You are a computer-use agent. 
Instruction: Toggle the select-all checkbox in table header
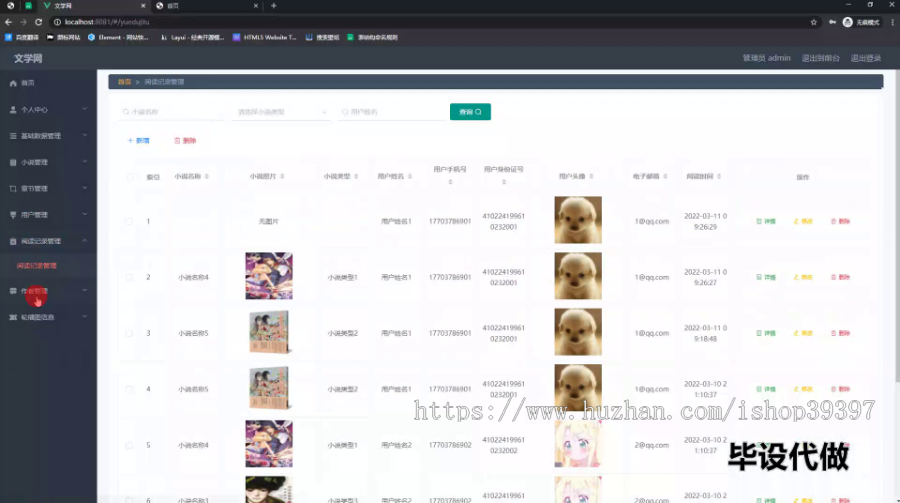[x=129, y=177]
